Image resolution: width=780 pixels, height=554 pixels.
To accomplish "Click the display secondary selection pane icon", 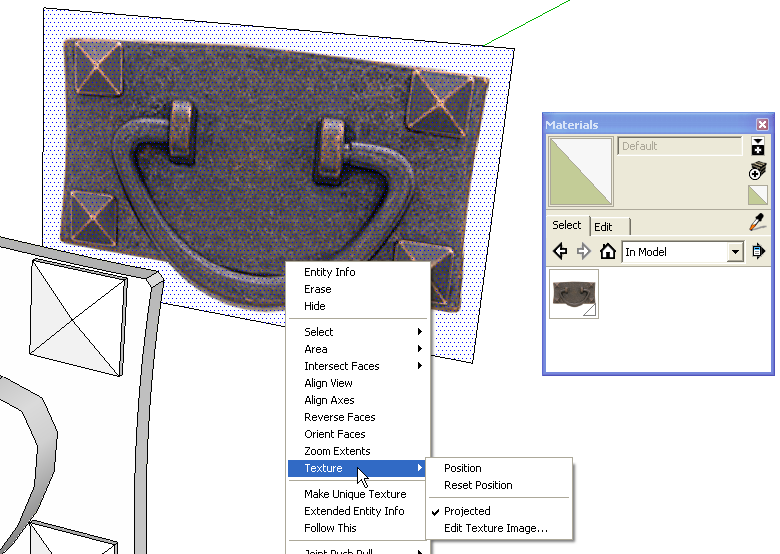I will click(x=758, y=146).
